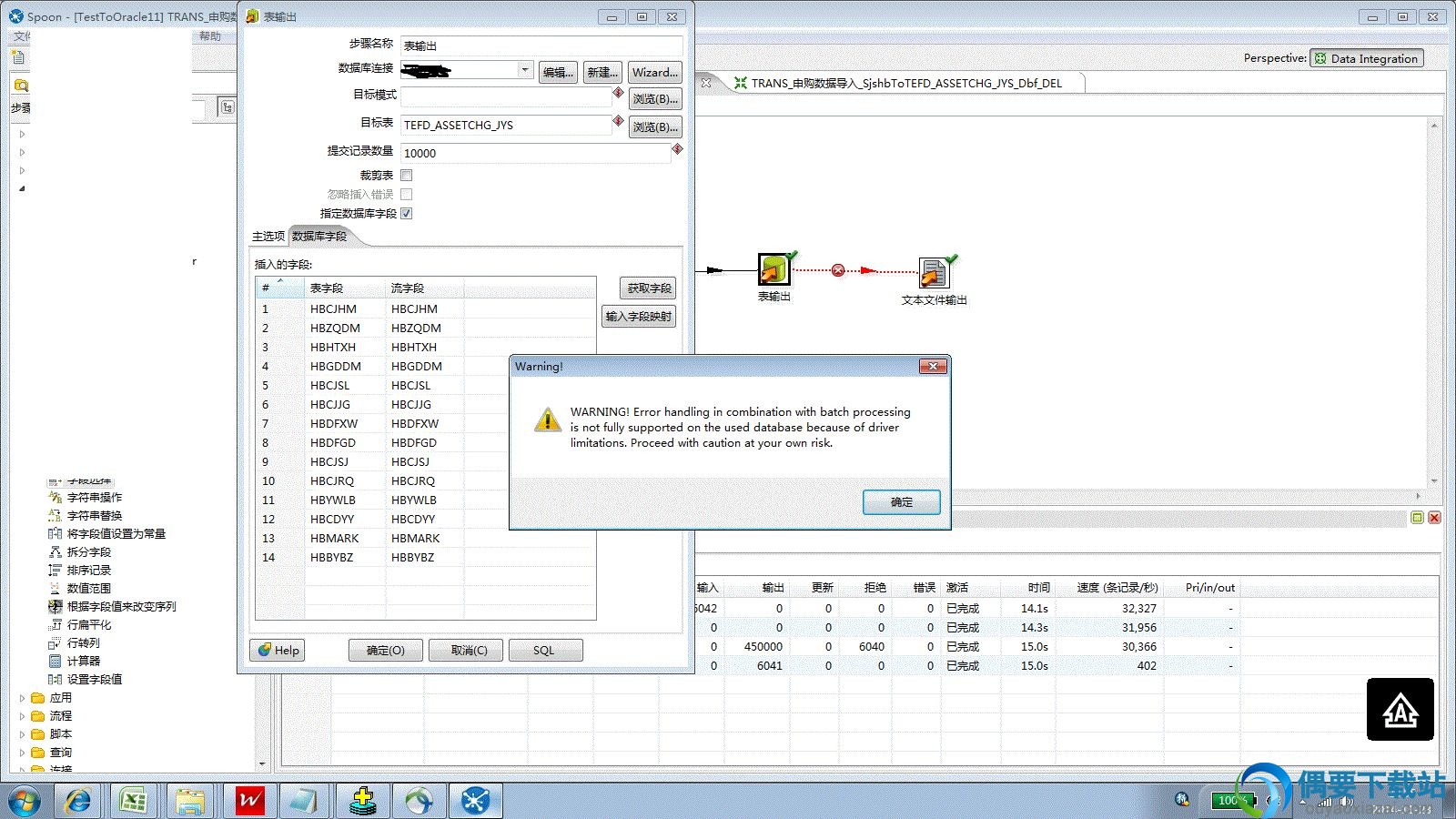Image resolution: width=1456 pixels, height=819 pixels.
Task: Click the 获取字段 button
Action: click(649, 288)
